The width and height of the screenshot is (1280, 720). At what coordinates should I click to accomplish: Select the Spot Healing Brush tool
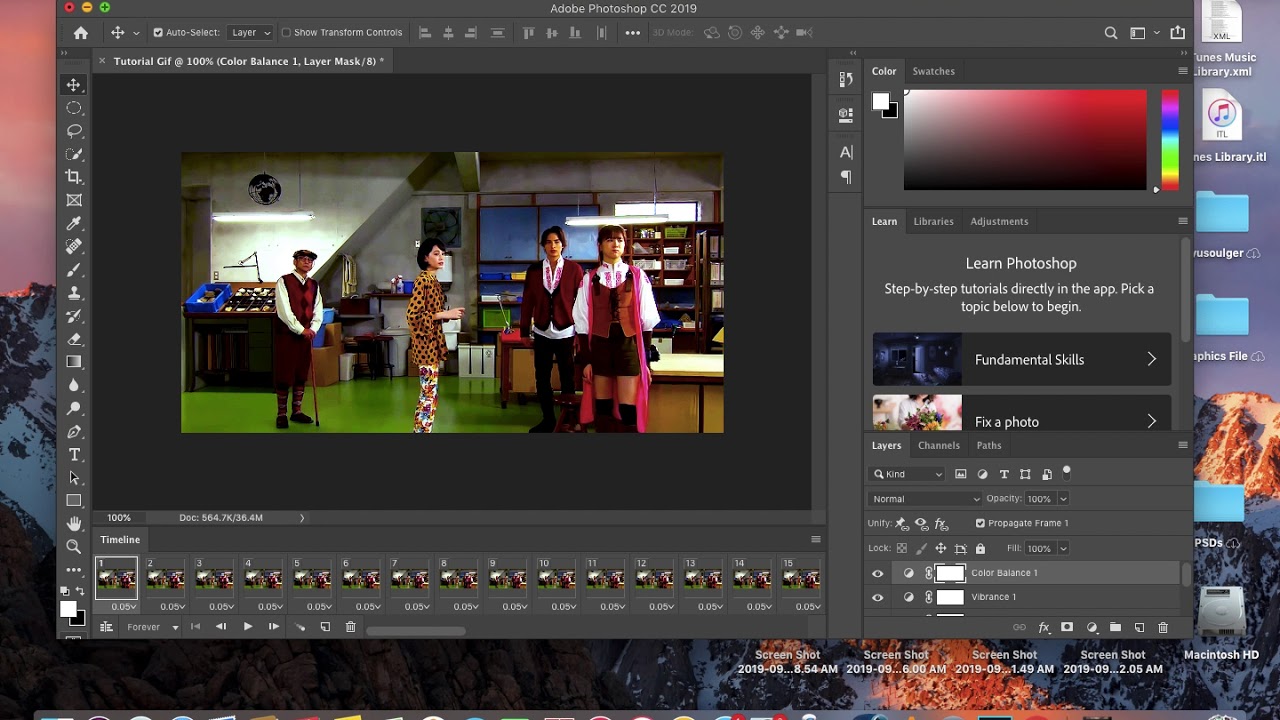coord(74,247)
